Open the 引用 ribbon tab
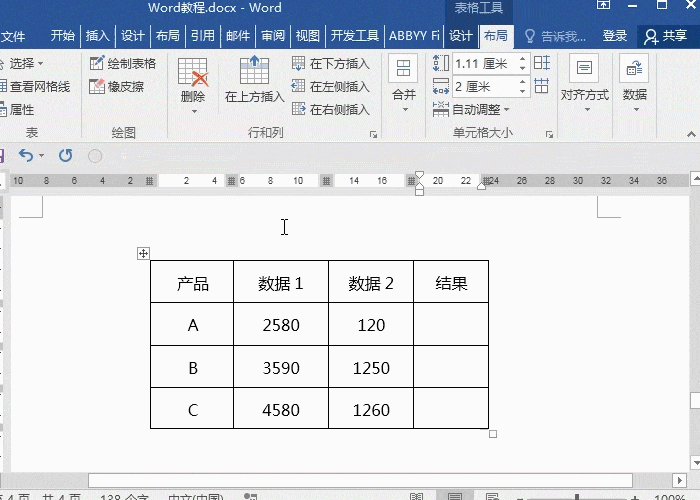Screen dimensions: 700x500 [203, 36]
